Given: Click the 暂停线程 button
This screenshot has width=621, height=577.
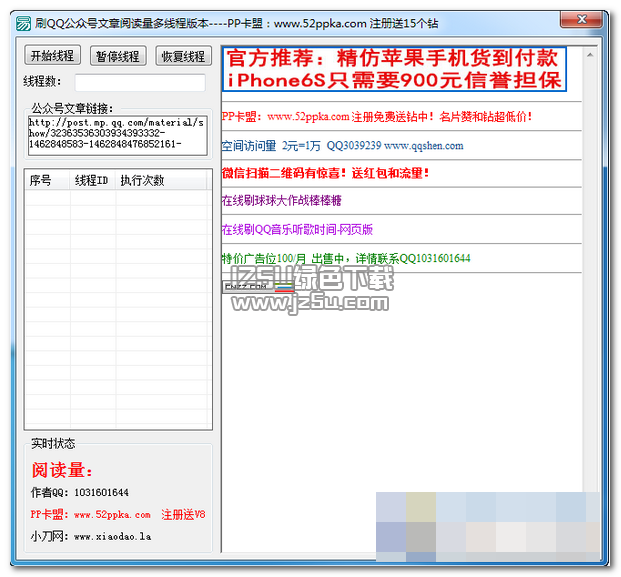Looking at the screenshot, I should [118, 55].
